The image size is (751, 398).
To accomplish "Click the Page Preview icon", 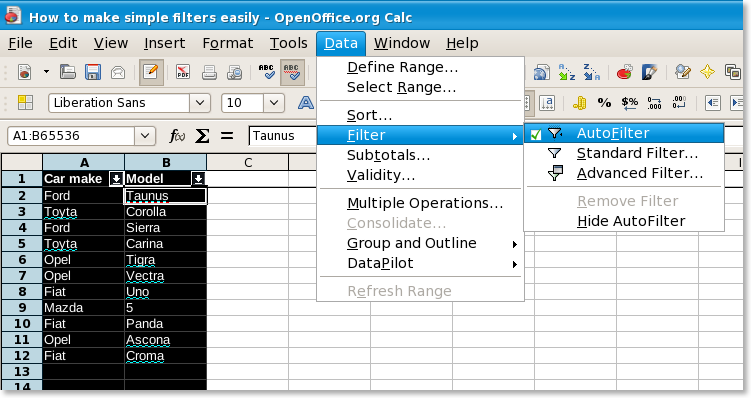I will 235,73.
